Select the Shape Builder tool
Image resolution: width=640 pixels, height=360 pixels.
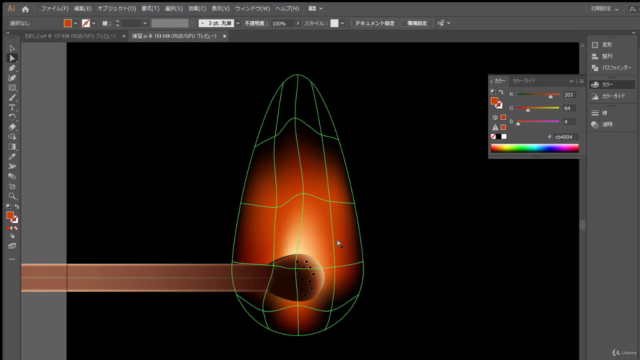coord(12,137)
